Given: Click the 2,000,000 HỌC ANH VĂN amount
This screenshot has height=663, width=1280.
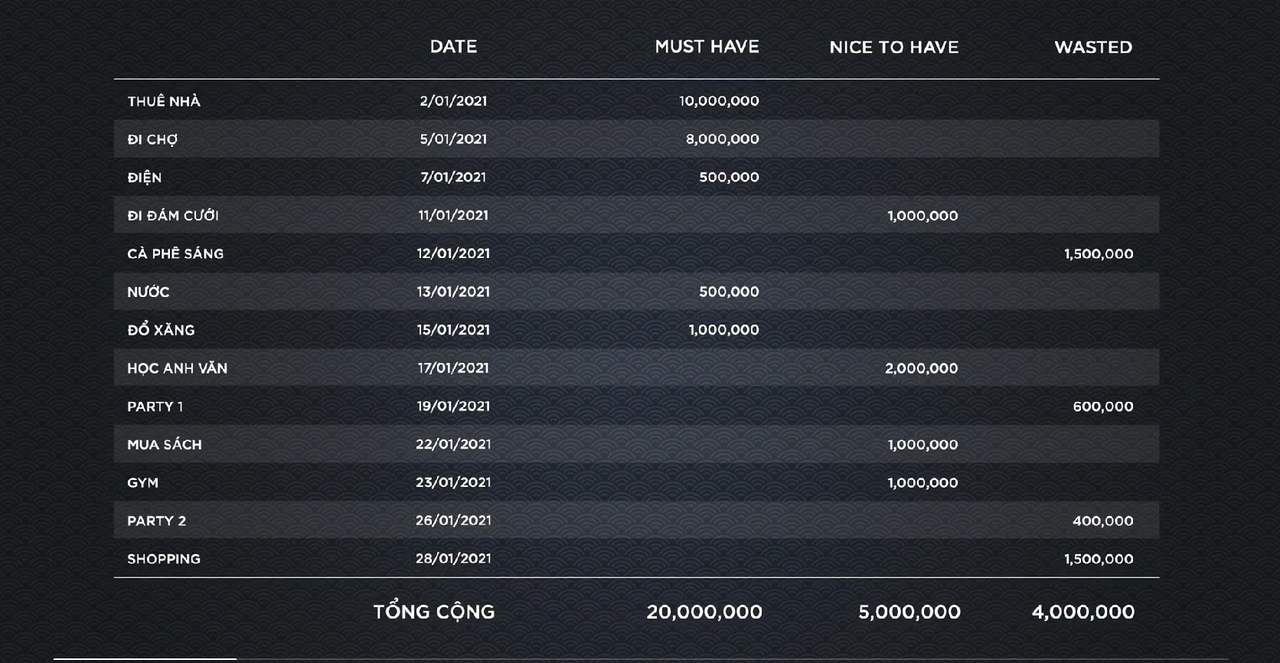Looking at the screenshot, I should (x=921, y=368).
